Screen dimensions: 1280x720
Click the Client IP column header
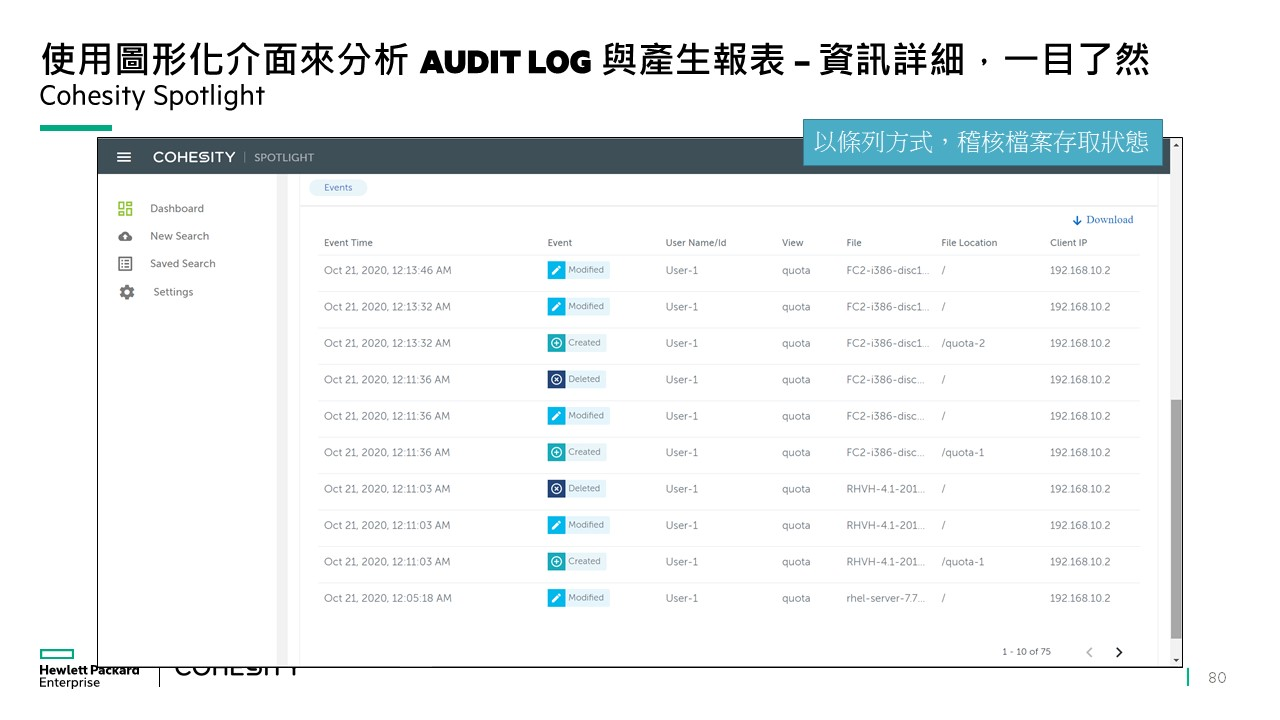1068,243
